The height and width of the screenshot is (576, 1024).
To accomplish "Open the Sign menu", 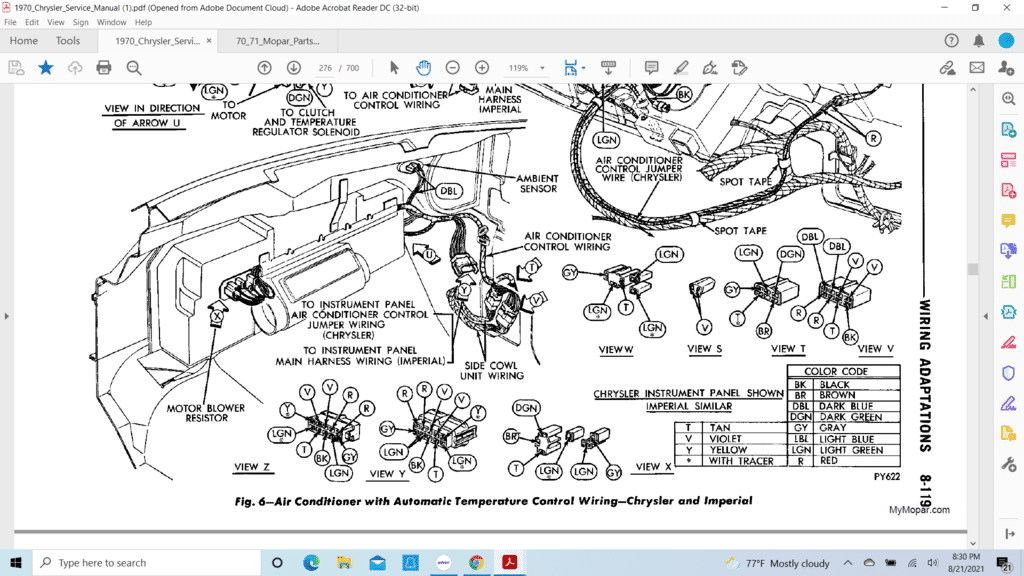I will (x=81, y=22).
